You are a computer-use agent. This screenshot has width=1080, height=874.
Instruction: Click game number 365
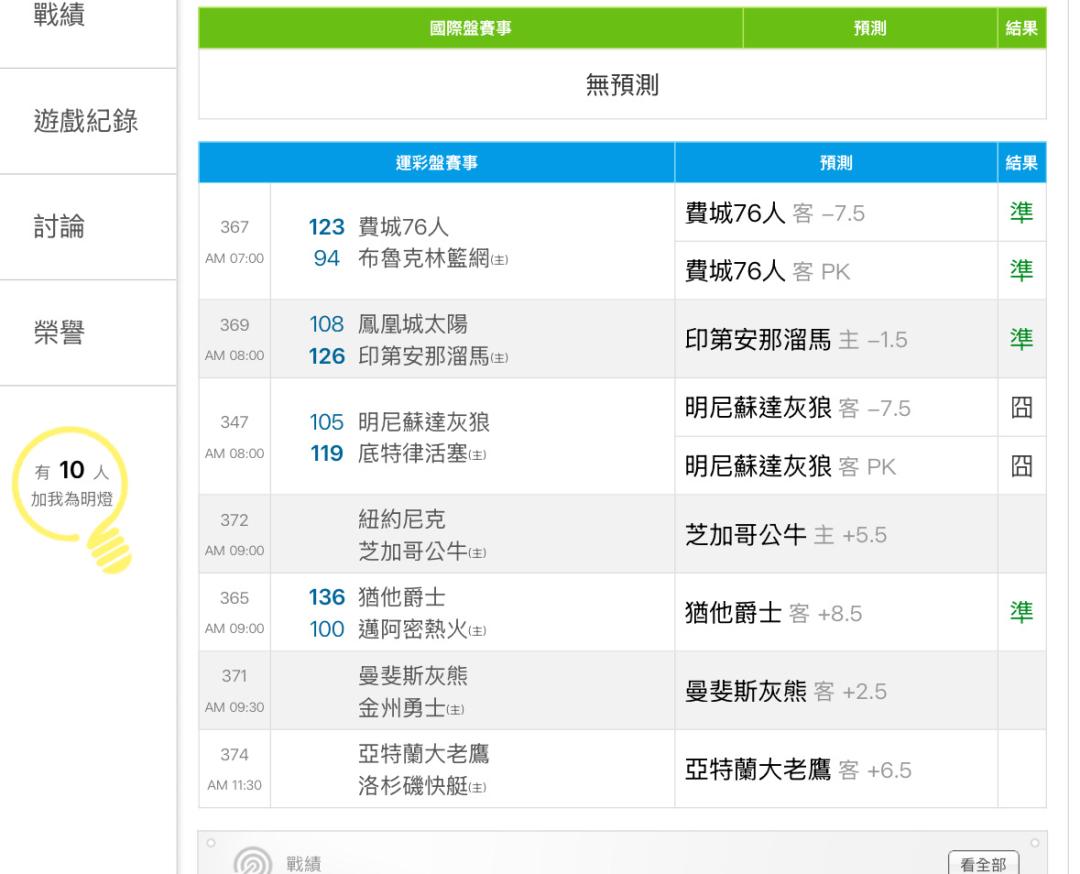[234, 598]
